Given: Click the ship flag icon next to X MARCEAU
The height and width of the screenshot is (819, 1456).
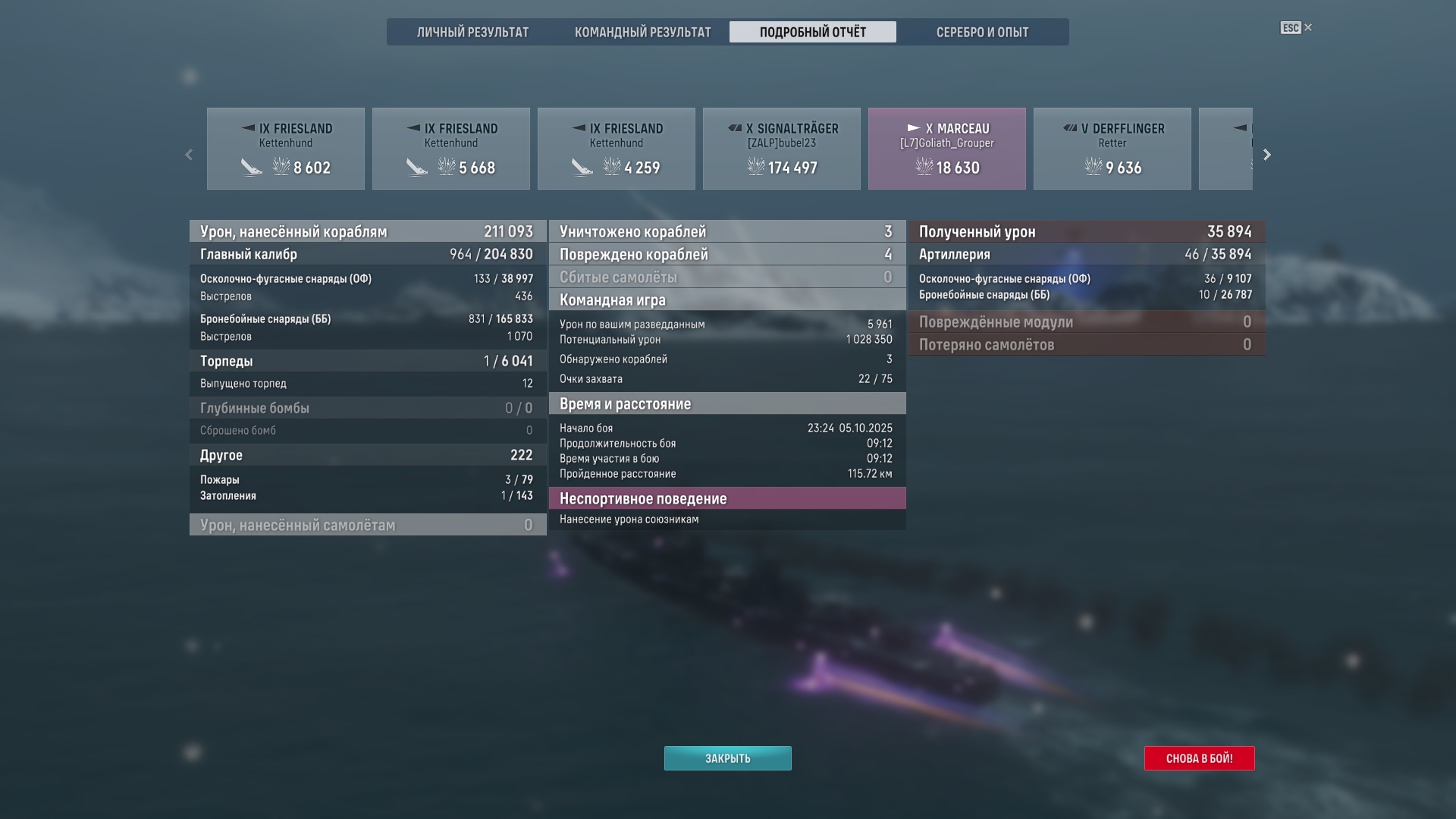Looking at the screenshot, I should click(x=914, y=128).
